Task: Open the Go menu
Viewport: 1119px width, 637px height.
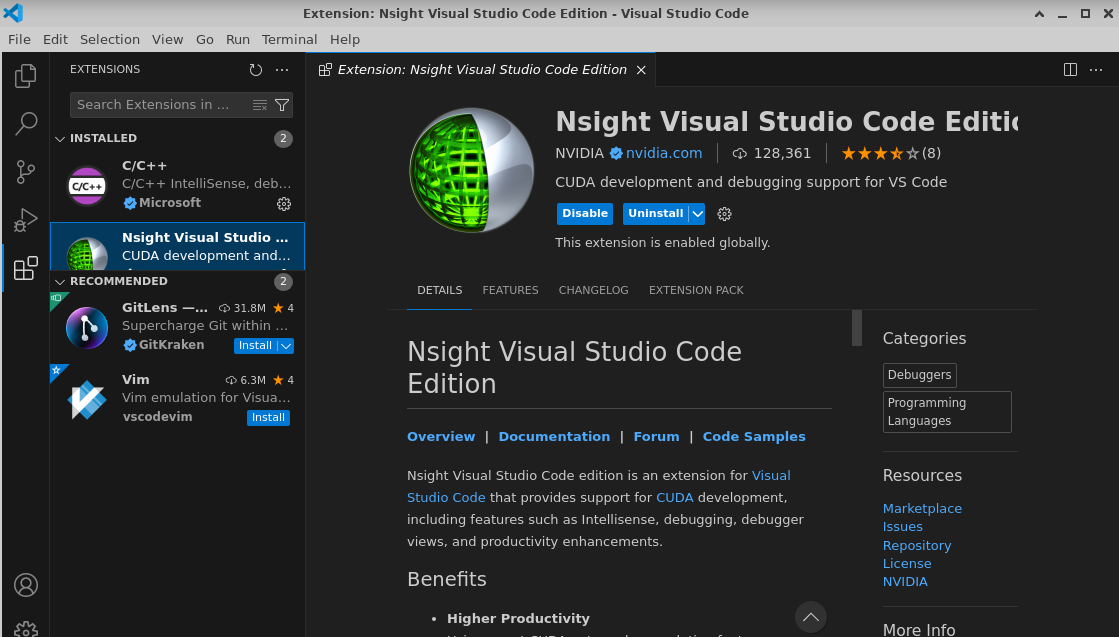Action: pyautogui.click(x=205, y=39)
